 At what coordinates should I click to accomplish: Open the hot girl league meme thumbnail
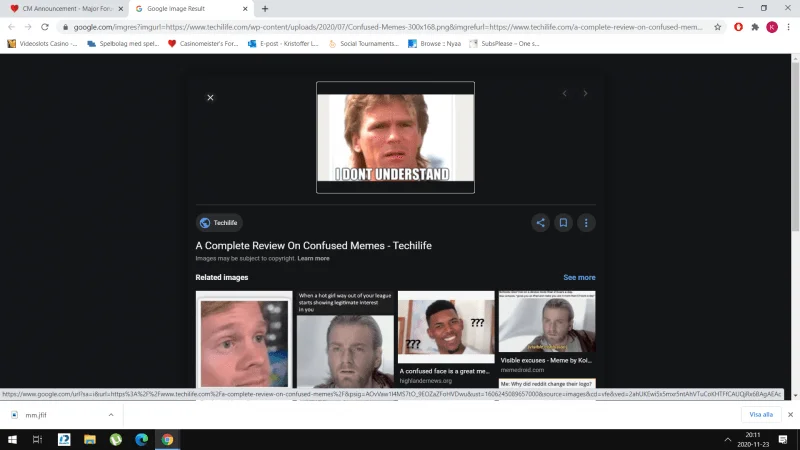345,340
